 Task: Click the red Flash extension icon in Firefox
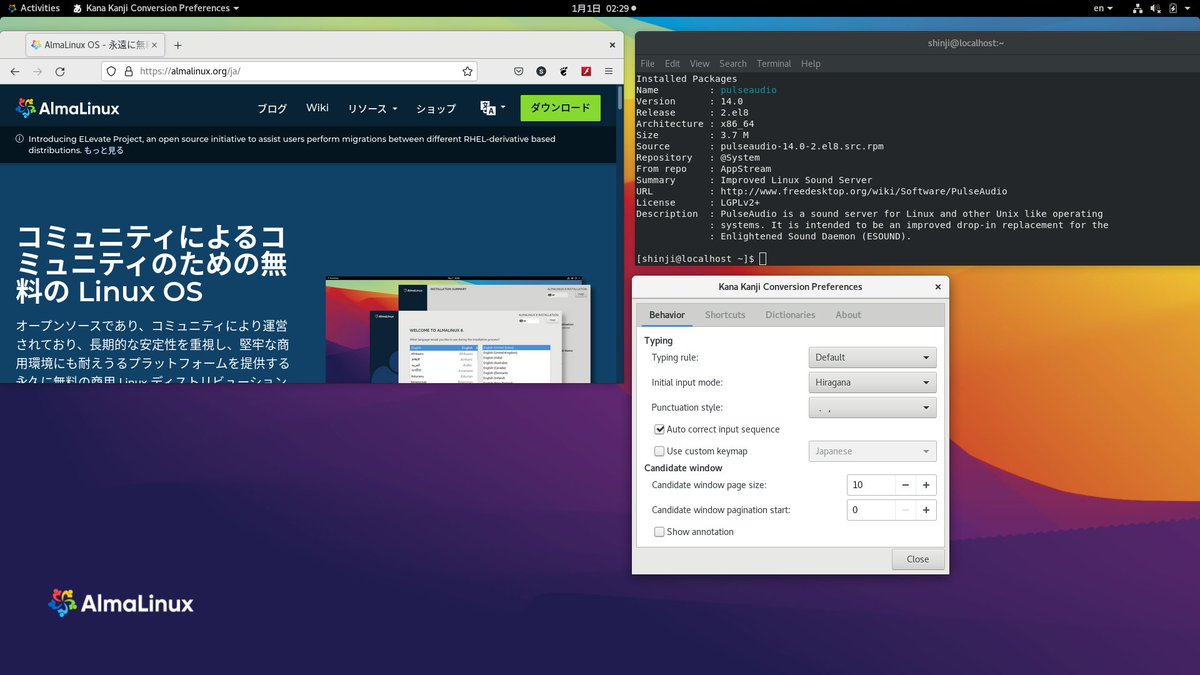coord(587,72)
